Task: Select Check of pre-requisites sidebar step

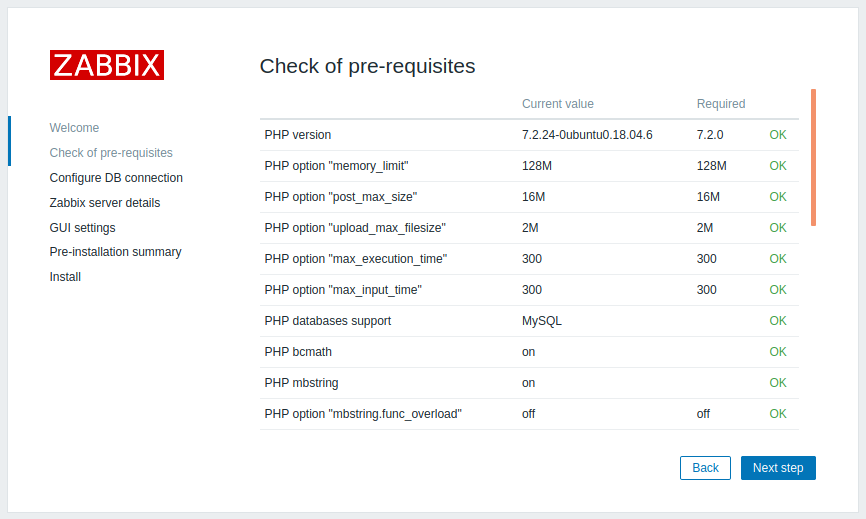Action: (111, 153)
